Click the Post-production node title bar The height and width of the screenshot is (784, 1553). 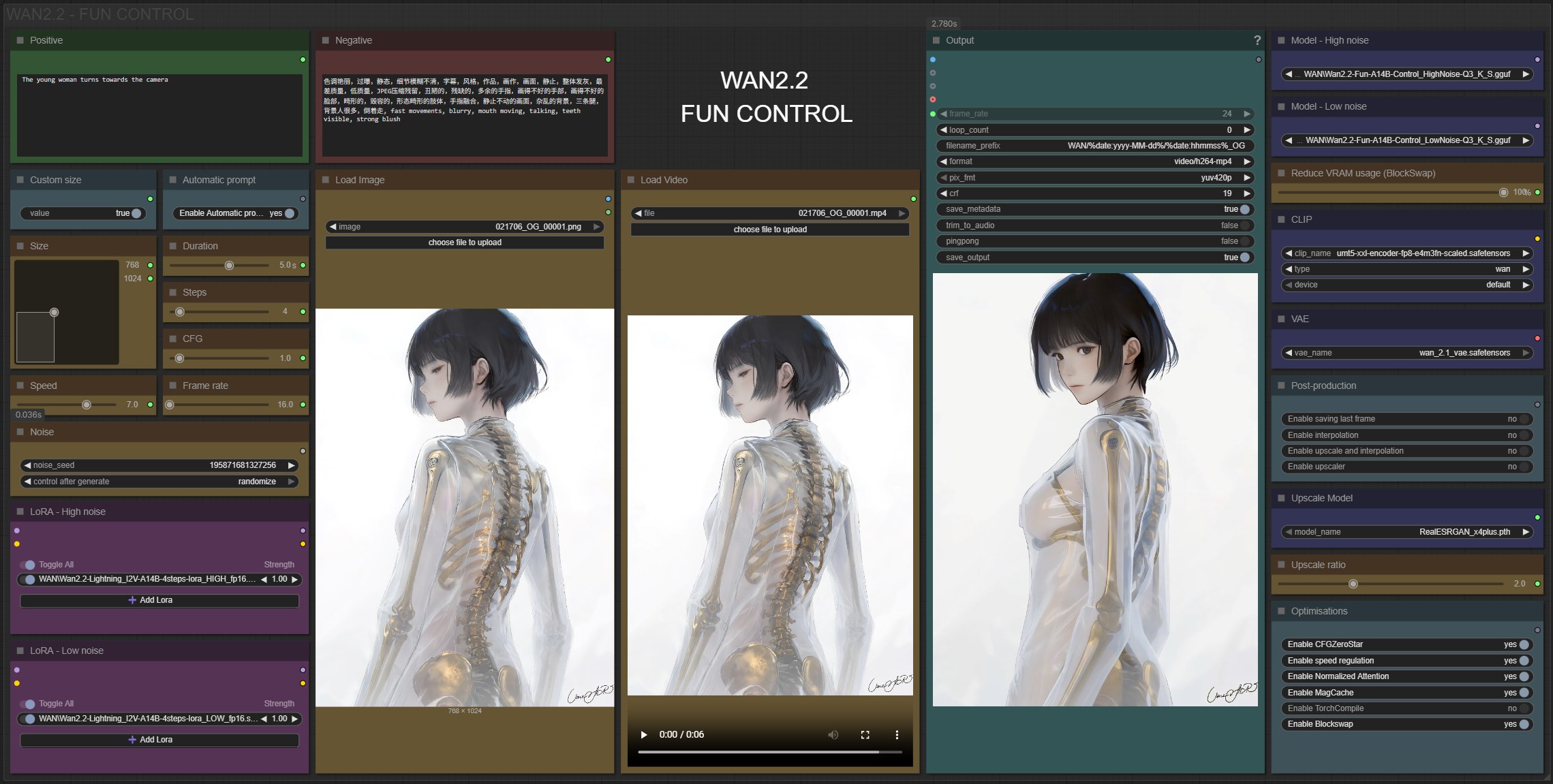point(1323,386)
